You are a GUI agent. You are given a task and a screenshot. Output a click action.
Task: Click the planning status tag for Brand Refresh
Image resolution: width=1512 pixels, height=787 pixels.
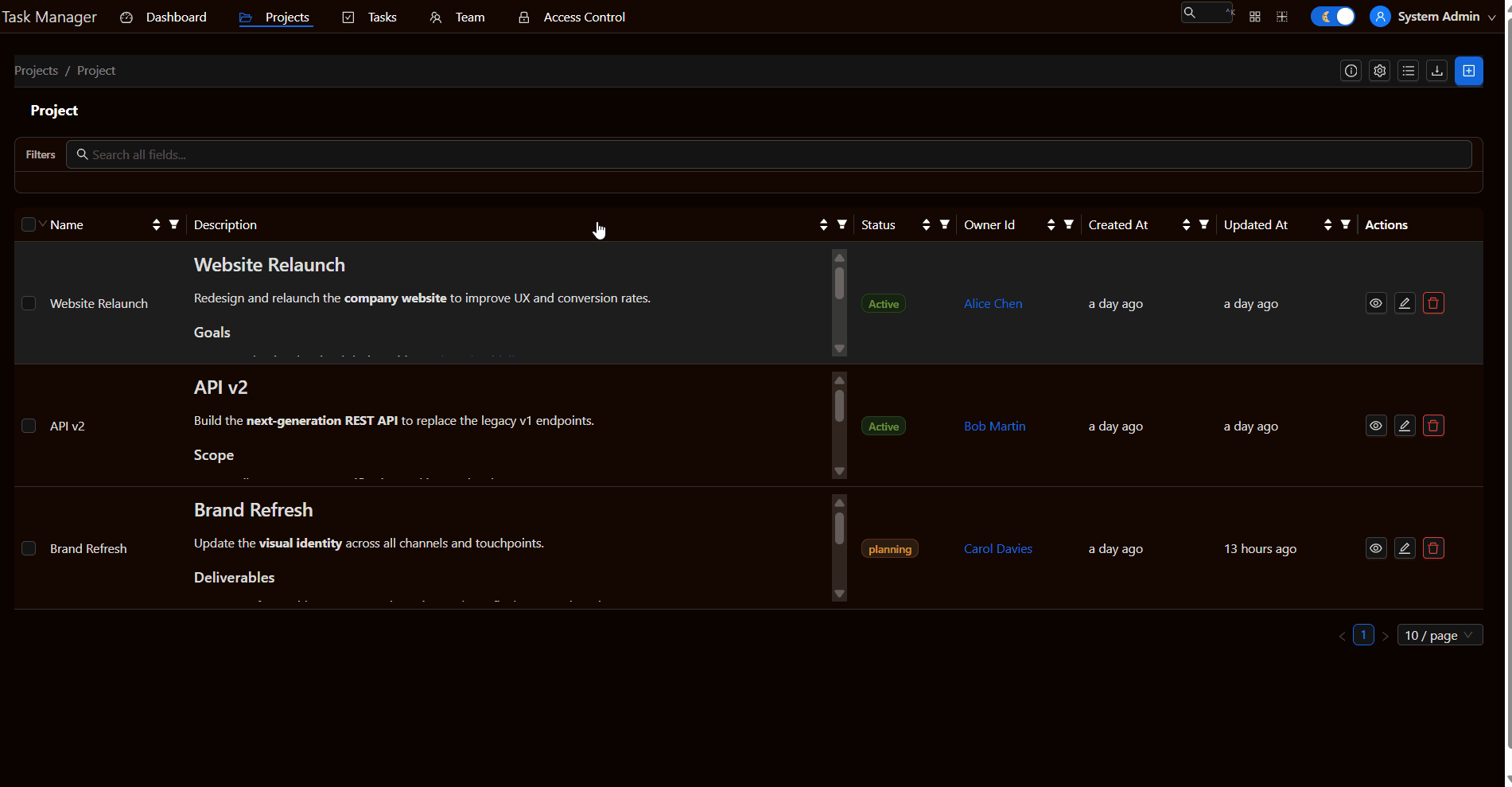click(x=889, y=549)
